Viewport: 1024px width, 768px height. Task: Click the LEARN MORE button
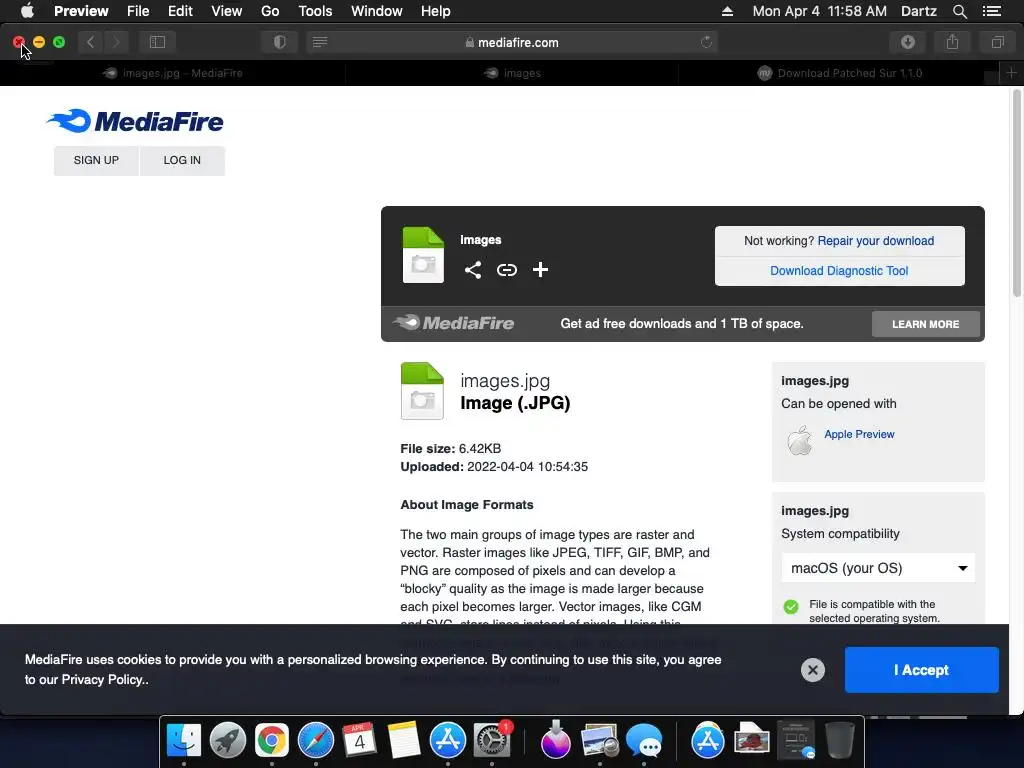[925, 324]
